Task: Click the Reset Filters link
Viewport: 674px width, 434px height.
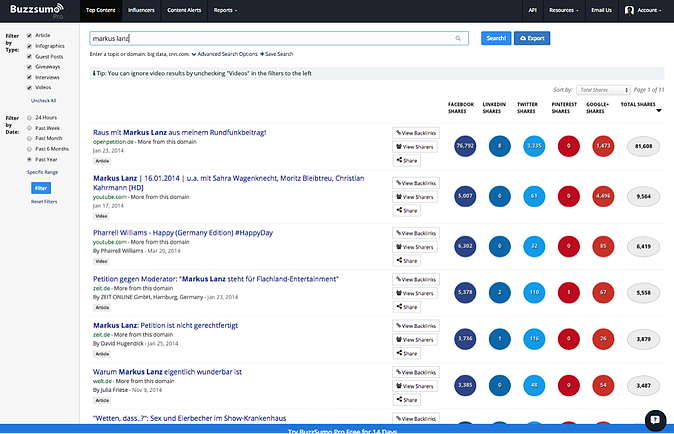Action: pyautogui.click(x=44, y=202)
